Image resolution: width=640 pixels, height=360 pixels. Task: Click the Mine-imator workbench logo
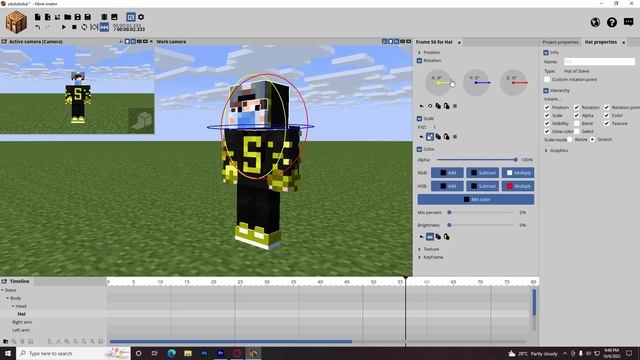click(x=16, y=22)
